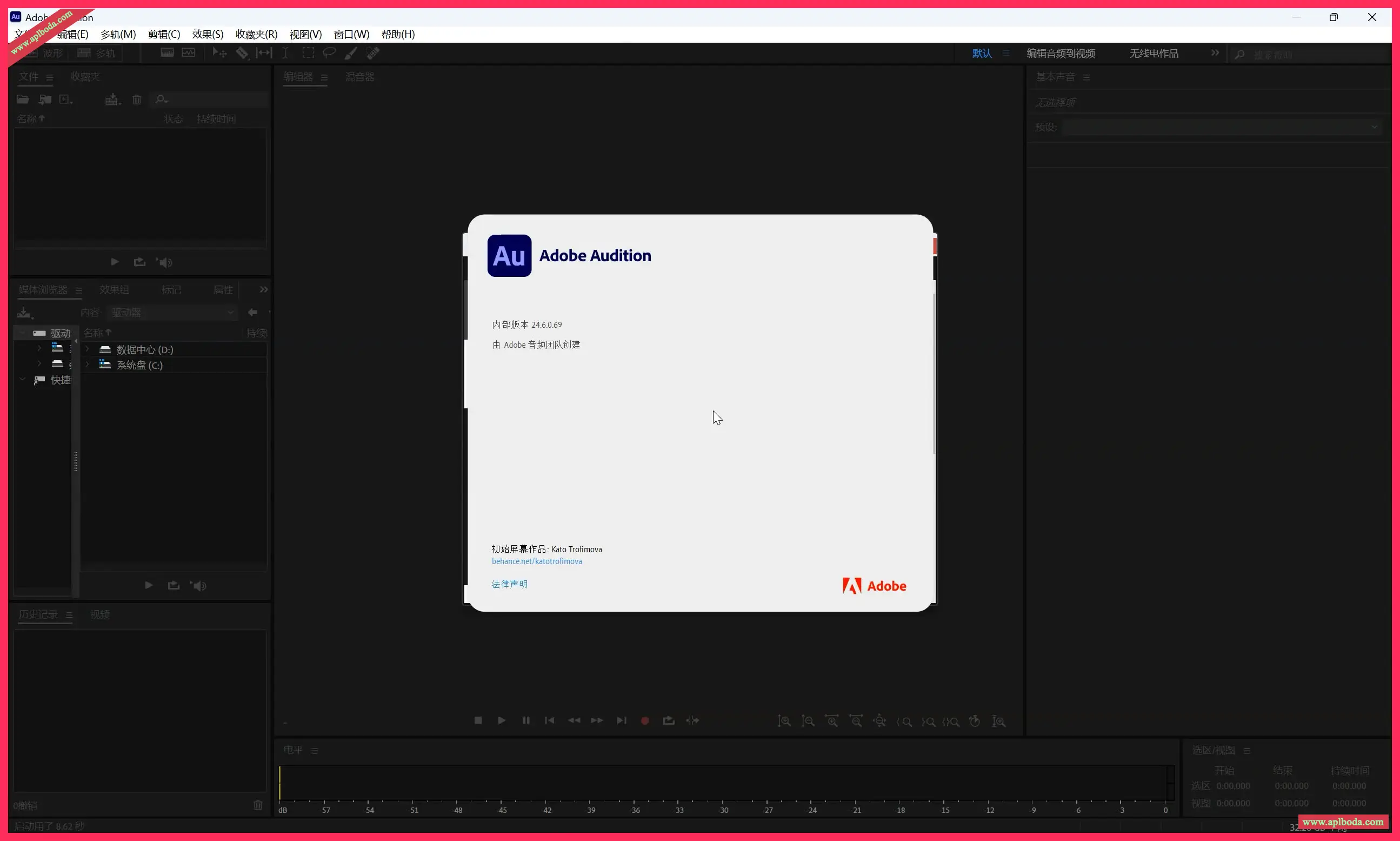
Task: Switch to the 混音器 tab
Action: 359,77
